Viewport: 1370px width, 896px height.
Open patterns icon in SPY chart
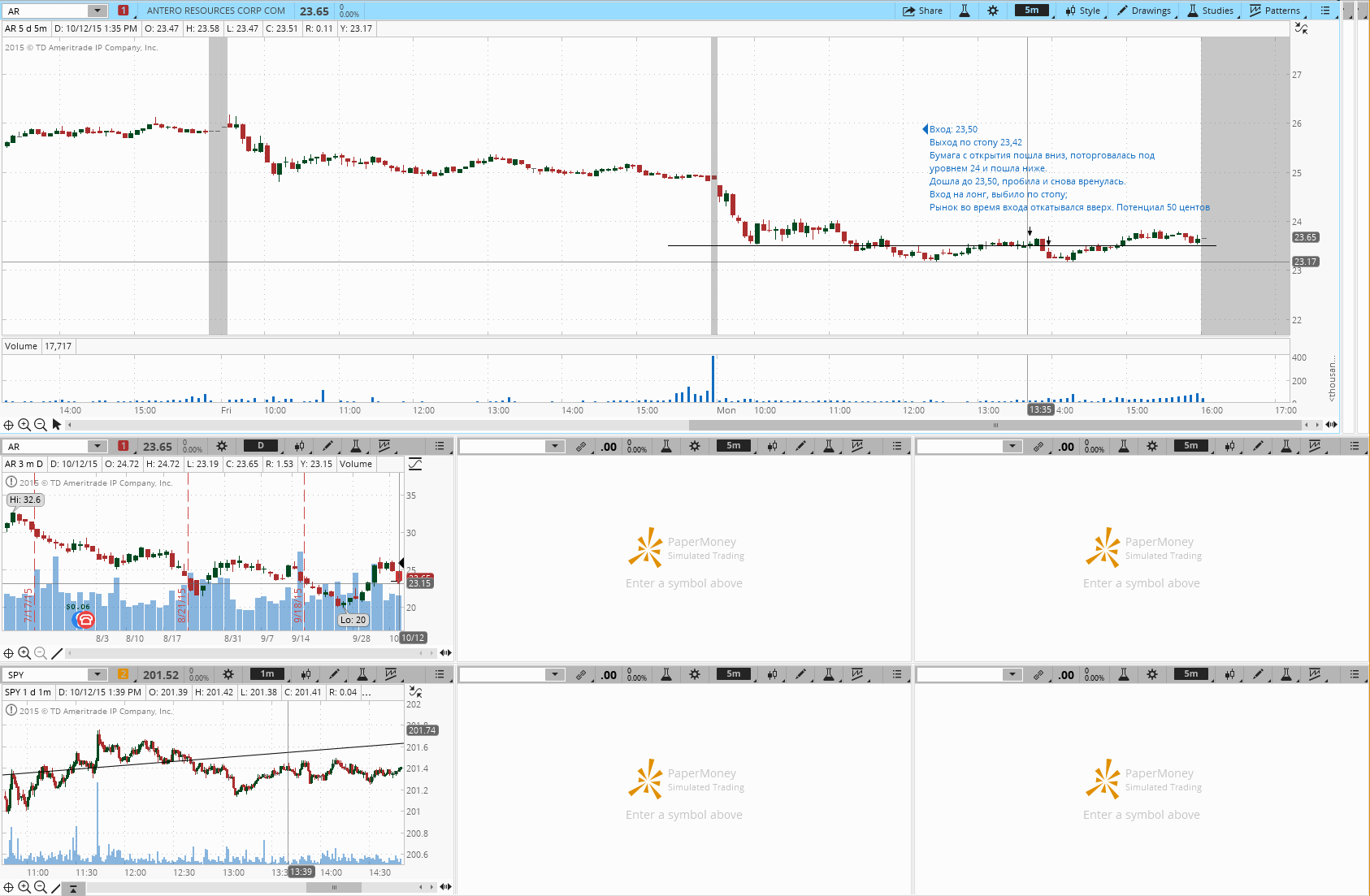[x=391, y=674]
